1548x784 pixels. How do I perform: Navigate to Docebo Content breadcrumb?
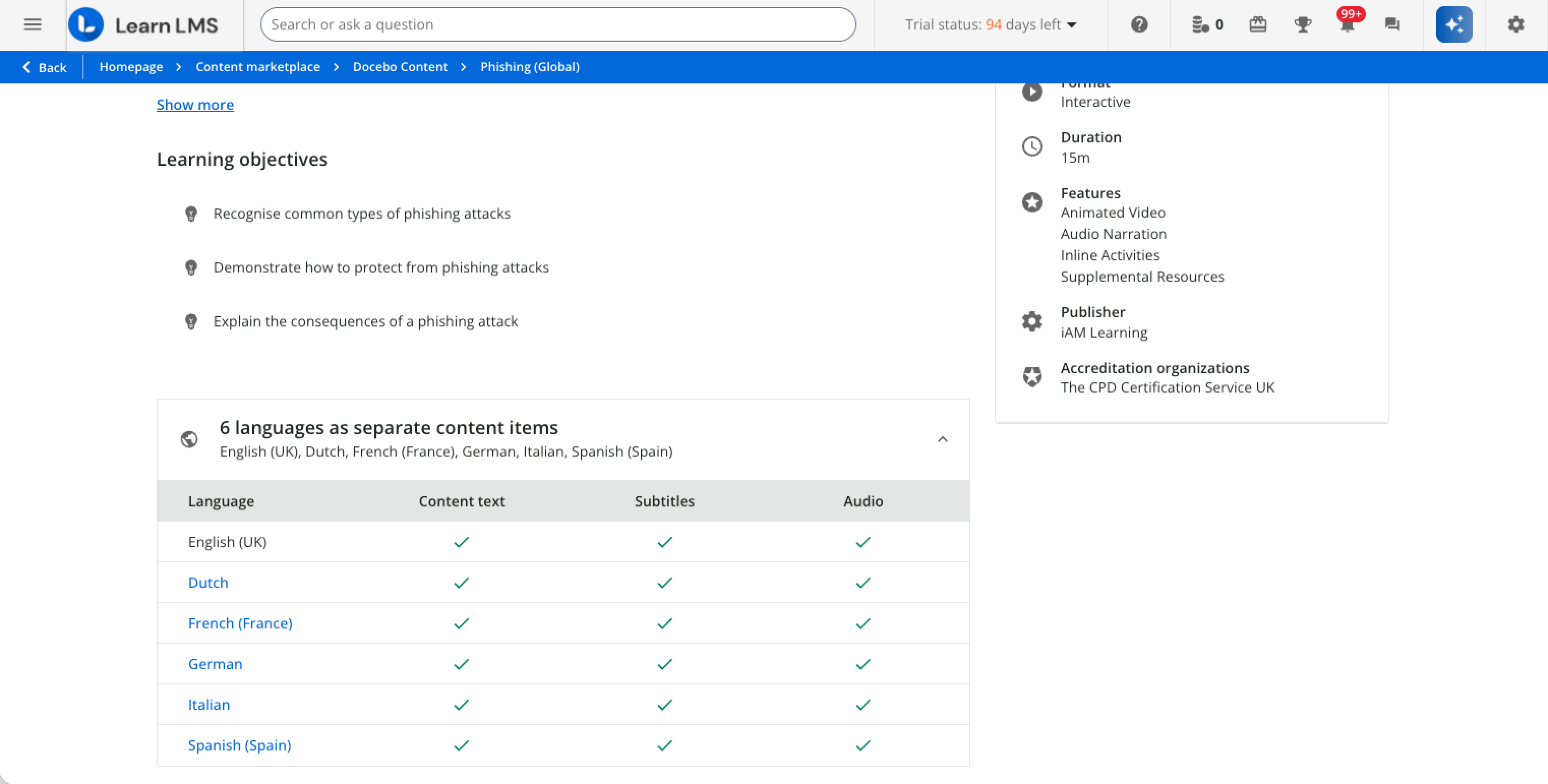click(x=400, y=67)
